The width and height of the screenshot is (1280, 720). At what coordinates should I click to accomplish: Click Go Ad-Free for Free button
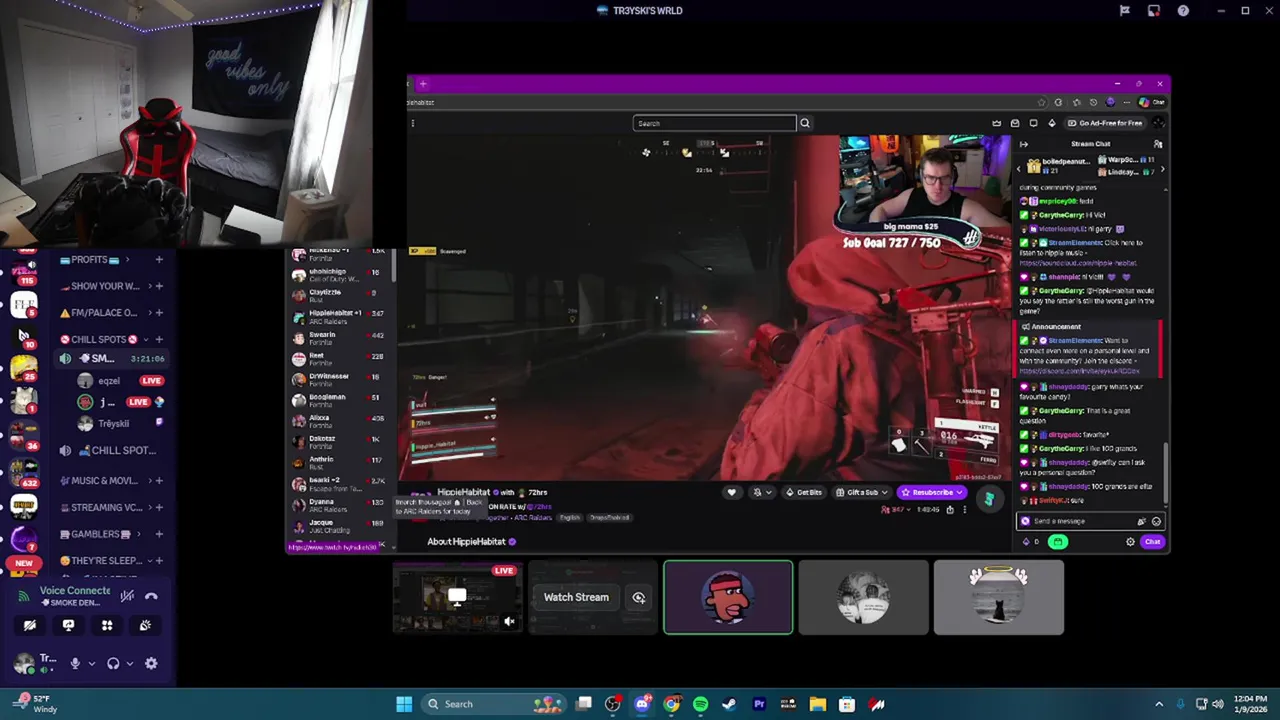pos(1104,123)
